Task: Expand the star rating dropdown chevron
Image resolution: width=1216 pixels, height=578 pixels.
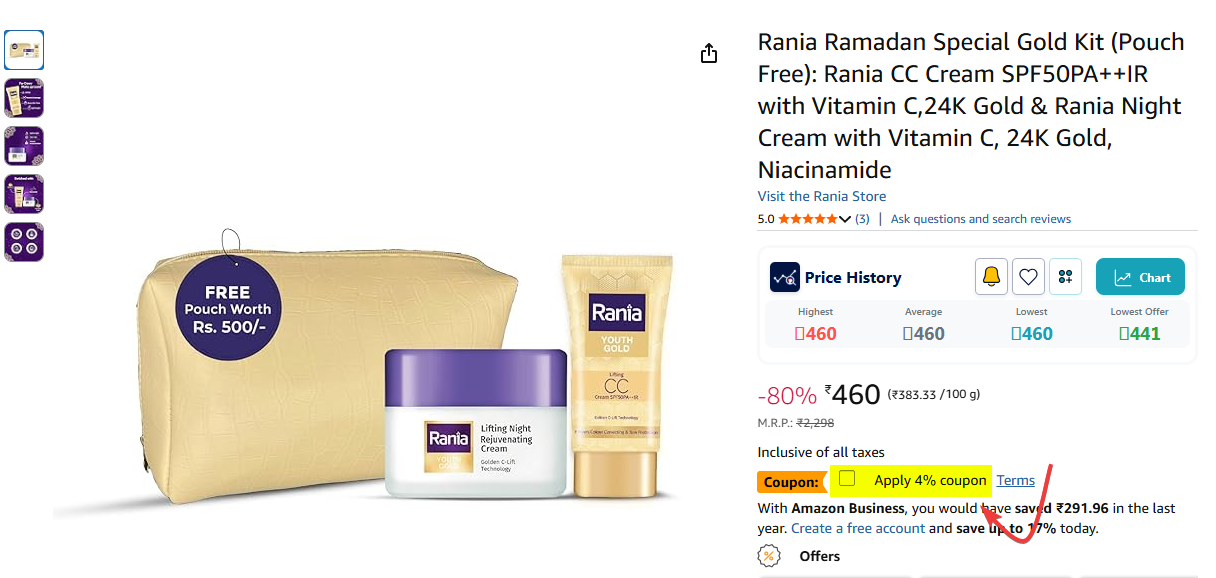Action: pyautogui.click(x=845, y=219)
